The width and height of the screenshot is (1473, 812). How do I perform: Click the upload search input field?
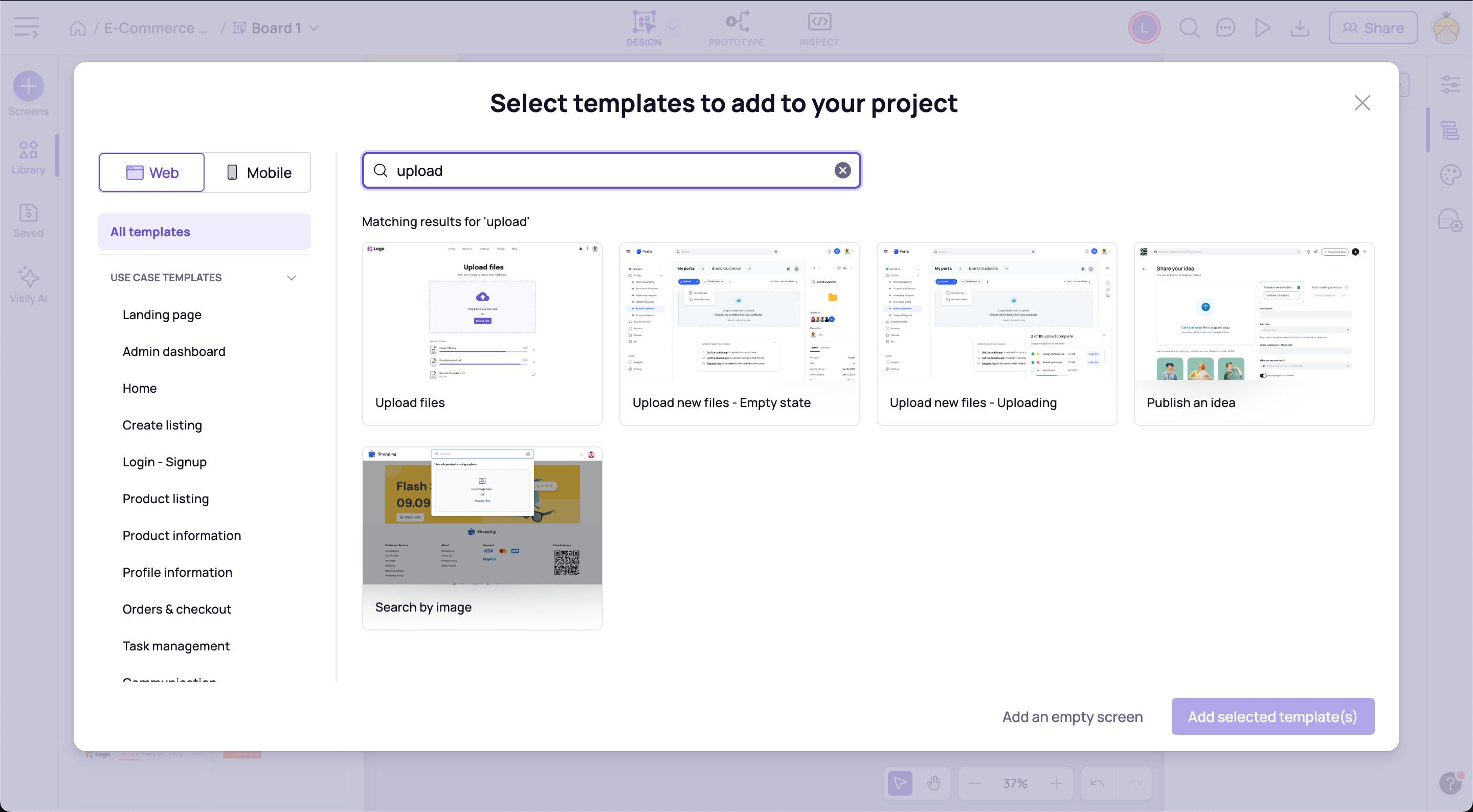(x=612, y=170)
